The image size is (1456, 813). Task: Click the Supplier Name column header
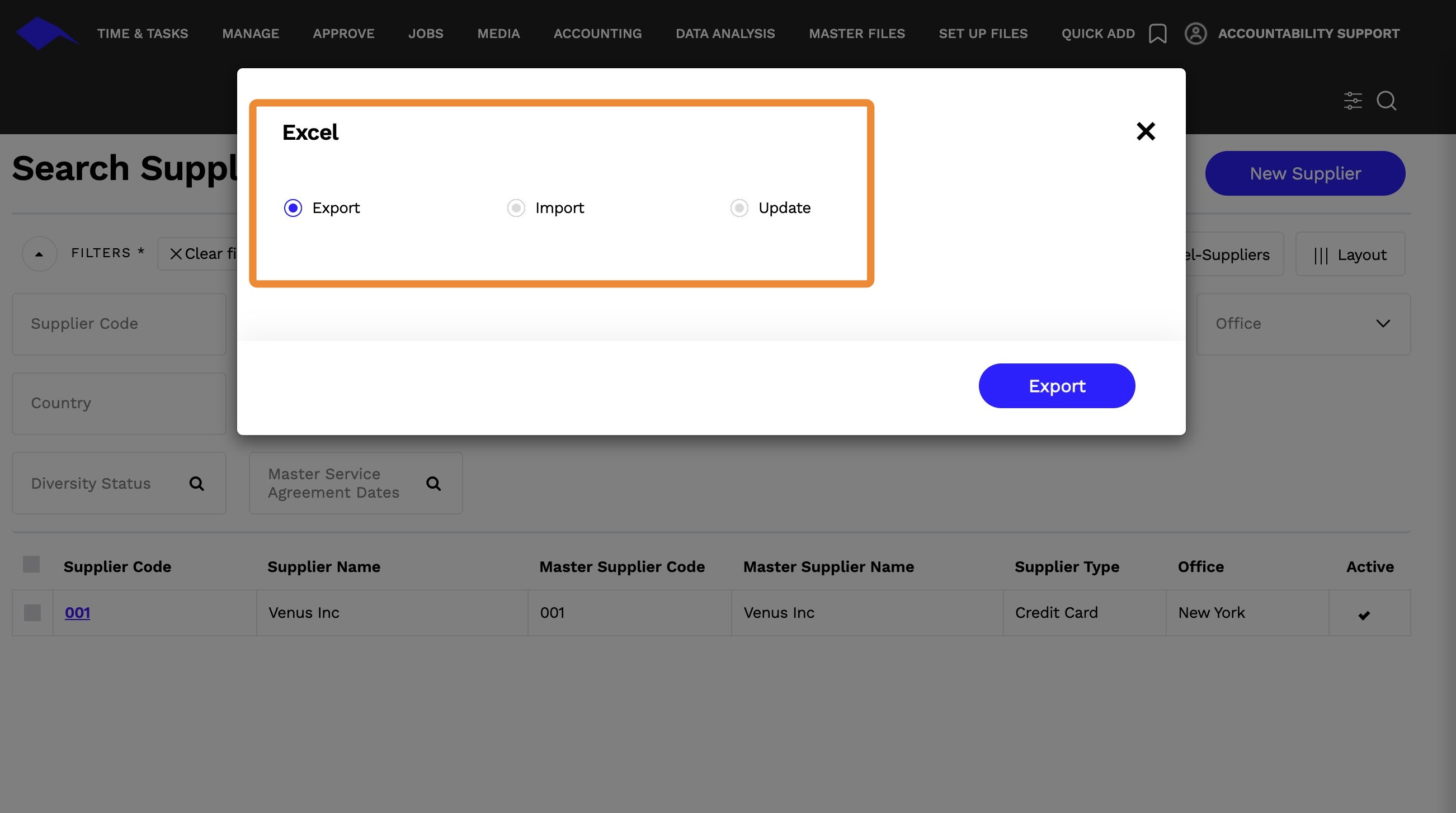click(x=323, y=566)
